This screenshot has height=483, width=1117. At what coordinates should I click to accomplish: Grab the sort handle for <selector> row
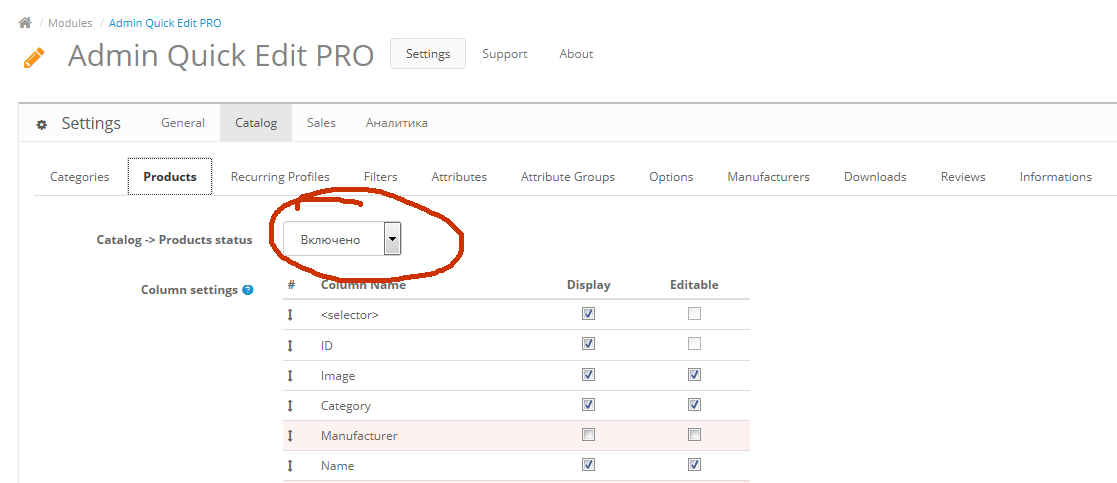[x=290, y=315]
